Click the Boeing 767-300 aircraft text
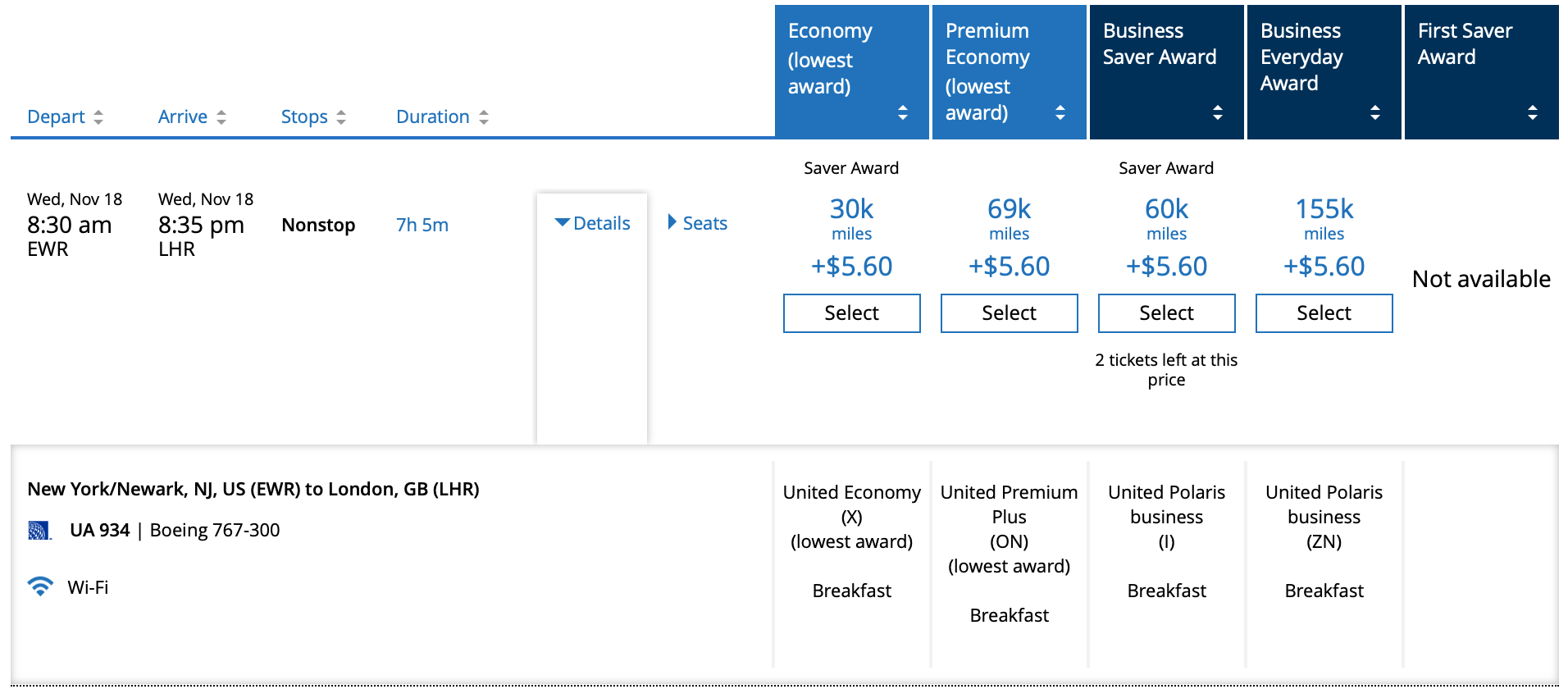Screen dimensions: 1568x689 (x=215, y=530)
